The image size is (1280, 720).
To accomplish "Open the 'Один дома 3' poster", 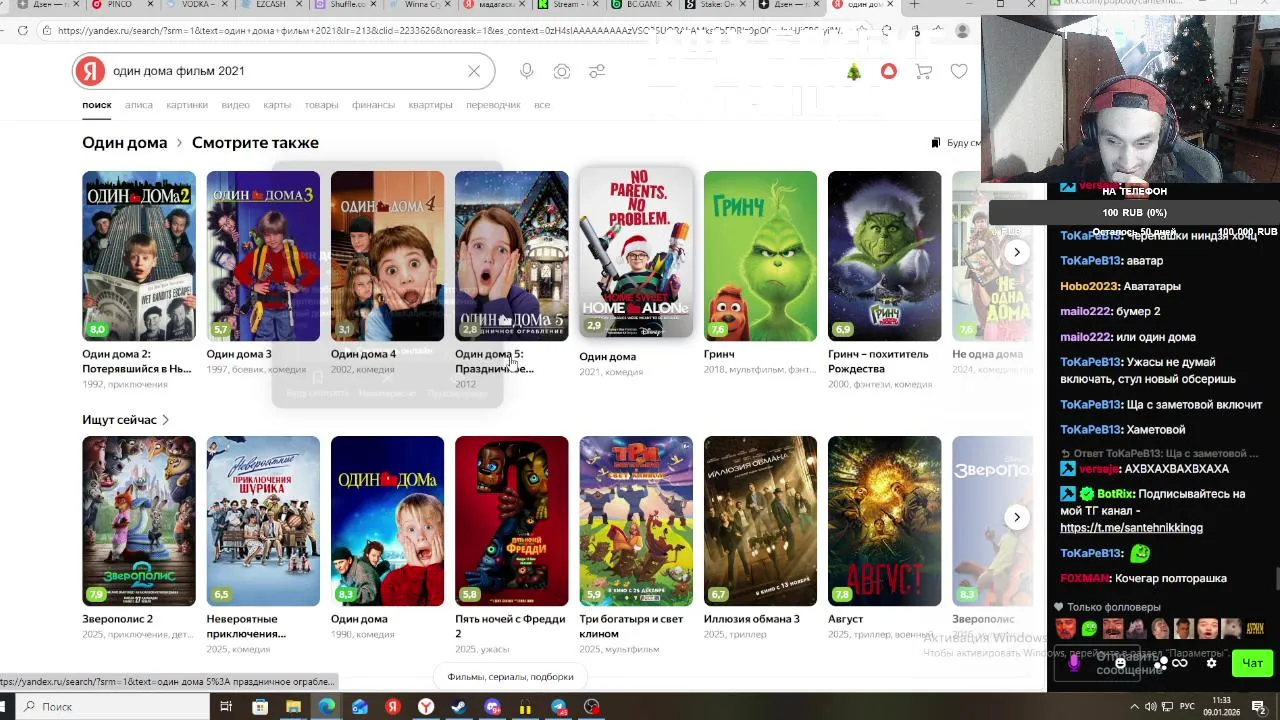I will [x=263, y=256].
